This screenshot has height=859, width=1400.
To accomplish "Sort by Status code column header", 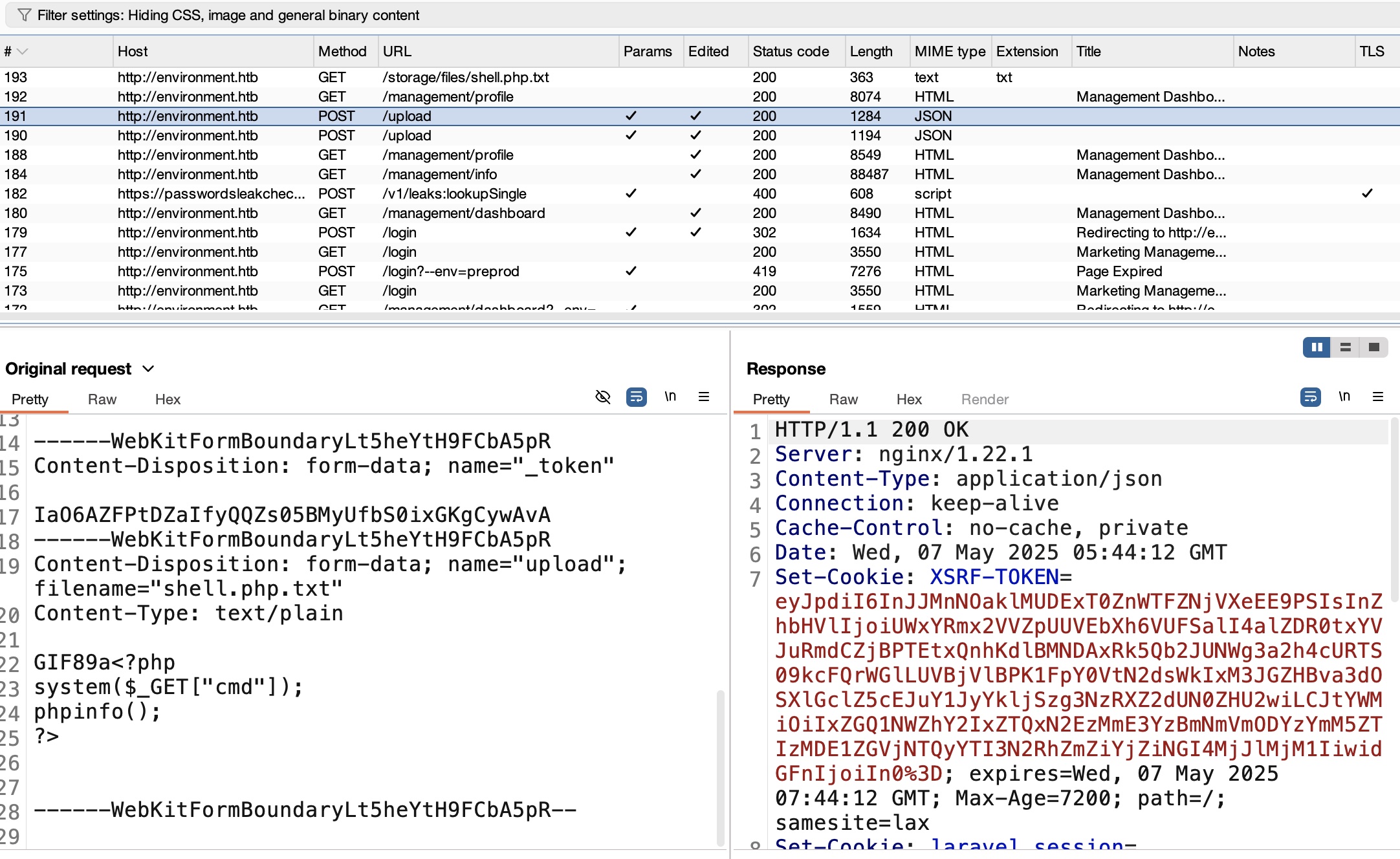I will (x=791, y=52).
